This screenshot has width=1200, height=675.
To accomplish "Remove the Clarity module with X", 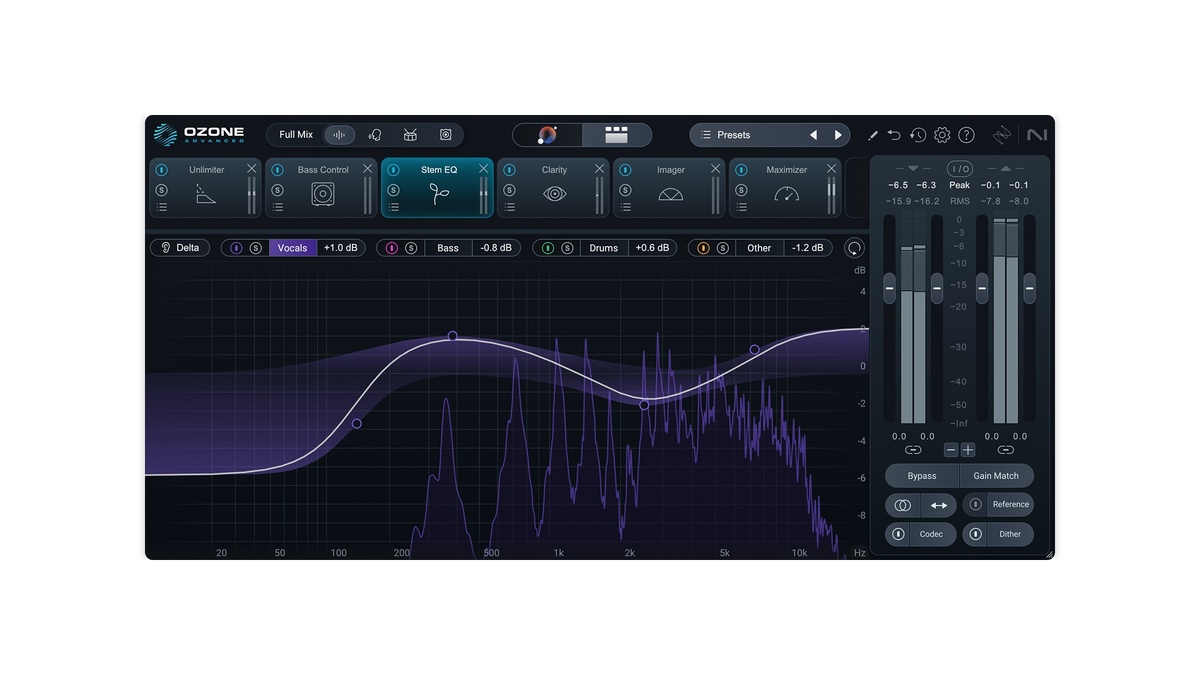I will click(x=600, y=169).
